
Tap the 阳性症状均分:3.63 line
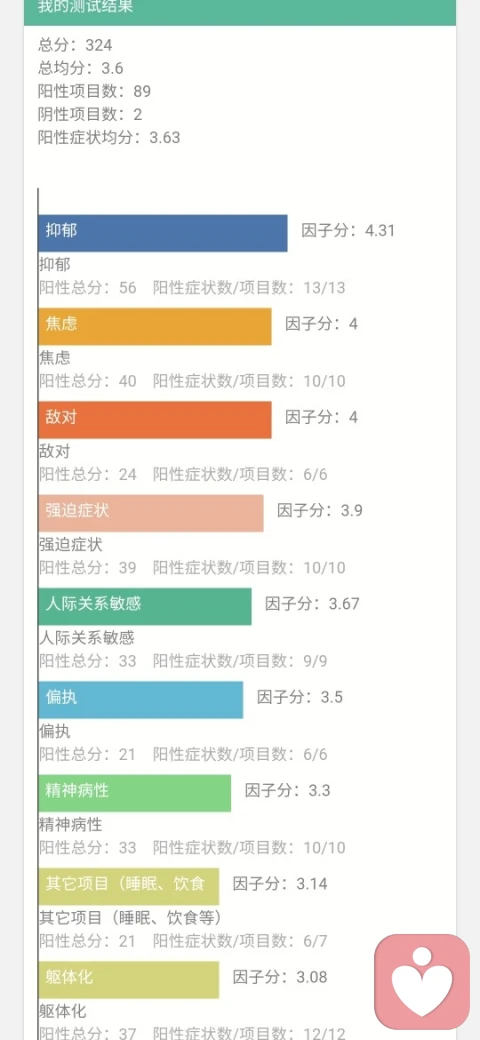tap(109, 137)
